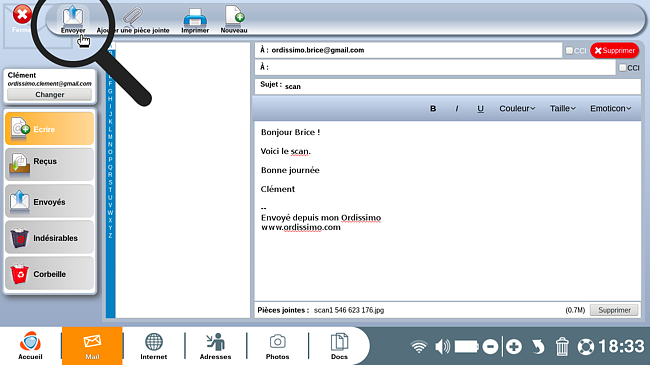Go to Accueil home in taskbar
Viewport: 650px width, 365px height.
[30, 346]
